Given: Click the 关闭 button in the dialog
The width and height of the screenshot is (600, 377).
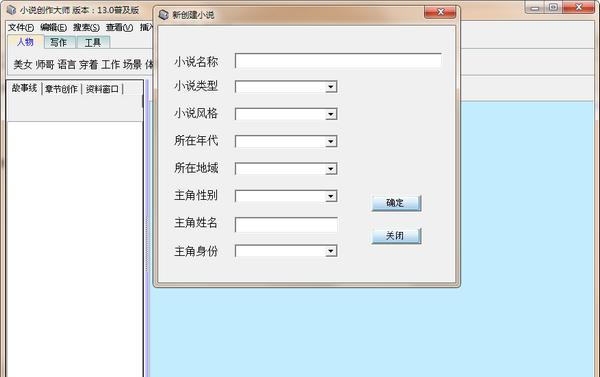Looking at the screenshot, I should pos(396,236).
